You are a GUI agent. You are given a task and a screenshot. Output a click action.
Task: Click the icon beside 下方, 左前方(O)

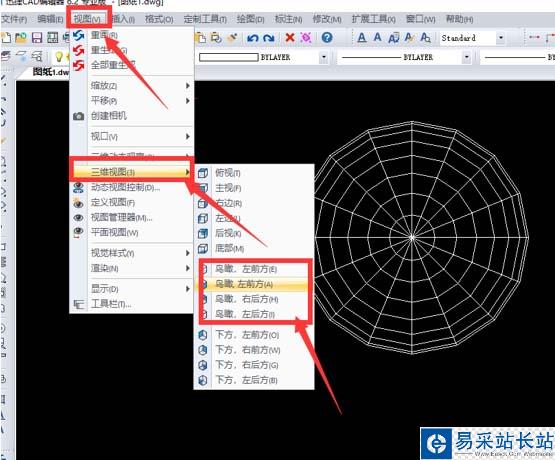pyautogui.click(x=202, y=335)
